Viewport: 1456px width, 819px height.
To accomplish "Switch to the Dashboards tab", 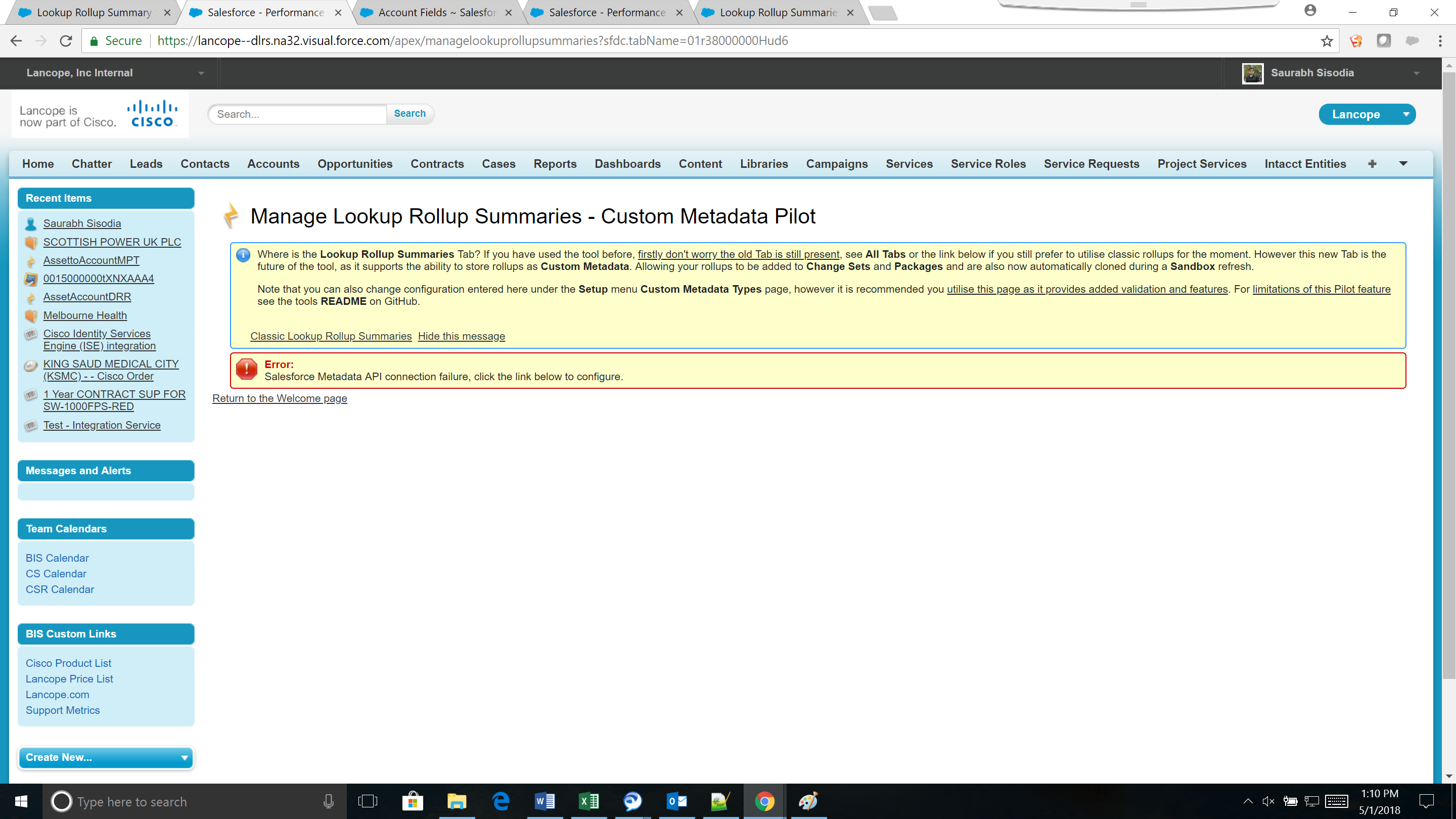I will 627,163.
